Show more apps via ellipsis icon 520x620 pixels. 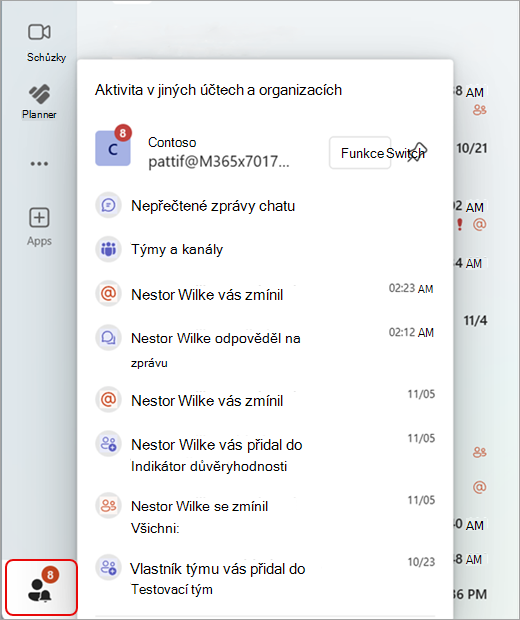click(x=39, y=163)
